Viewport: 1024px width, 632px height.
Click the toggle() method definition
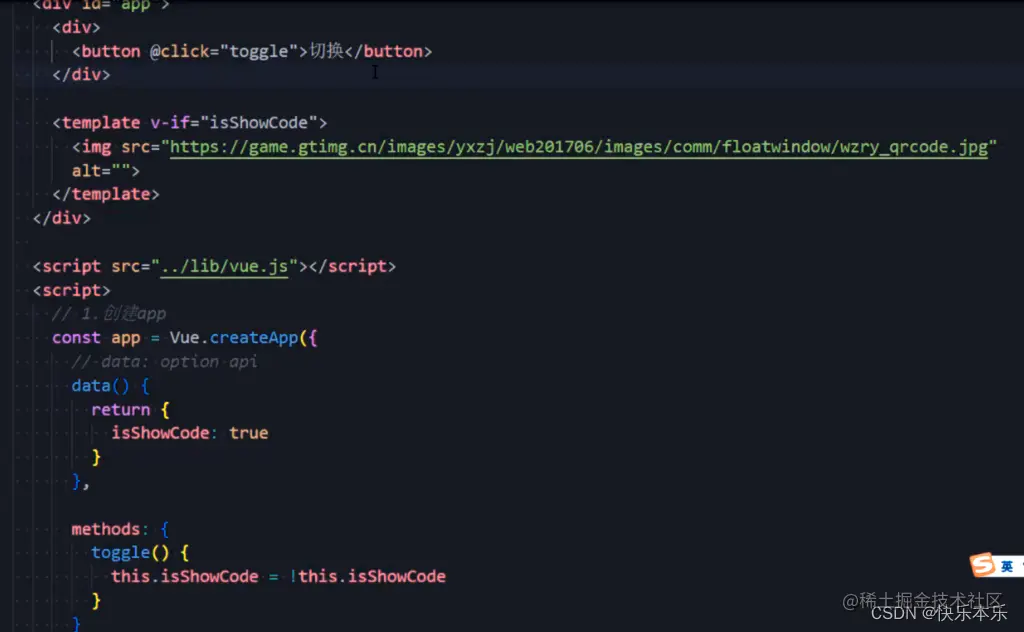tap(130, 553)
